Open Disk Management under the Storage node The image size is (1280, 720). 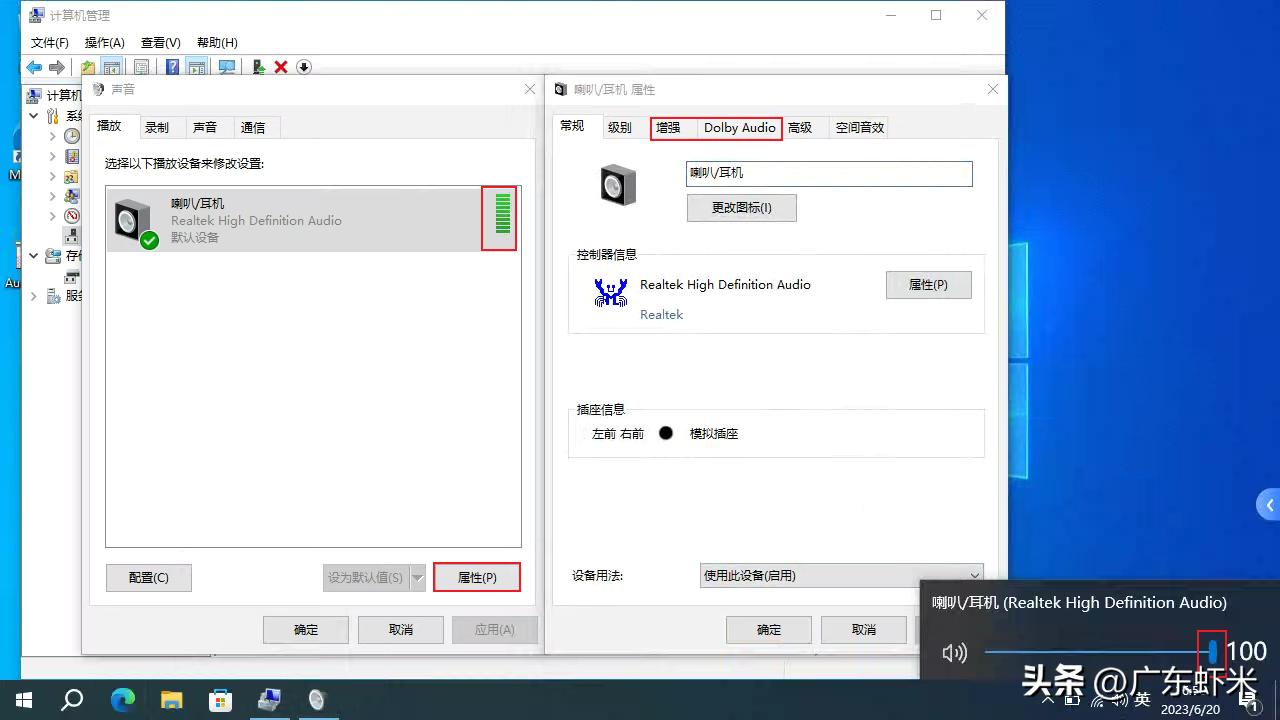(72, 275)
